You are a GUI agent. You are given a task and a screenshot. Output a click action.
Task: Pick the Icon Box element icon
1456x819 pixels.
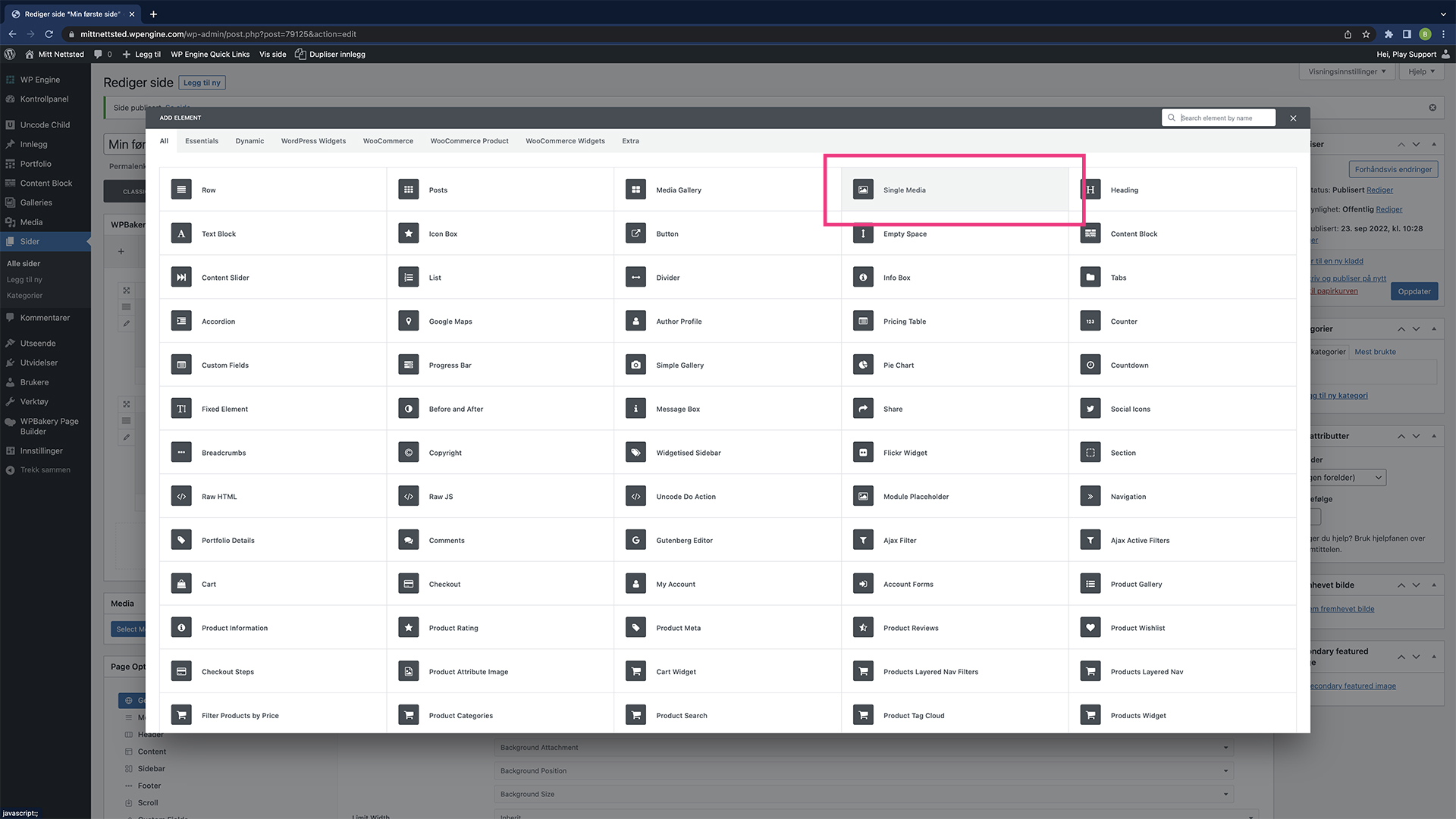click(x=409, y=234)
